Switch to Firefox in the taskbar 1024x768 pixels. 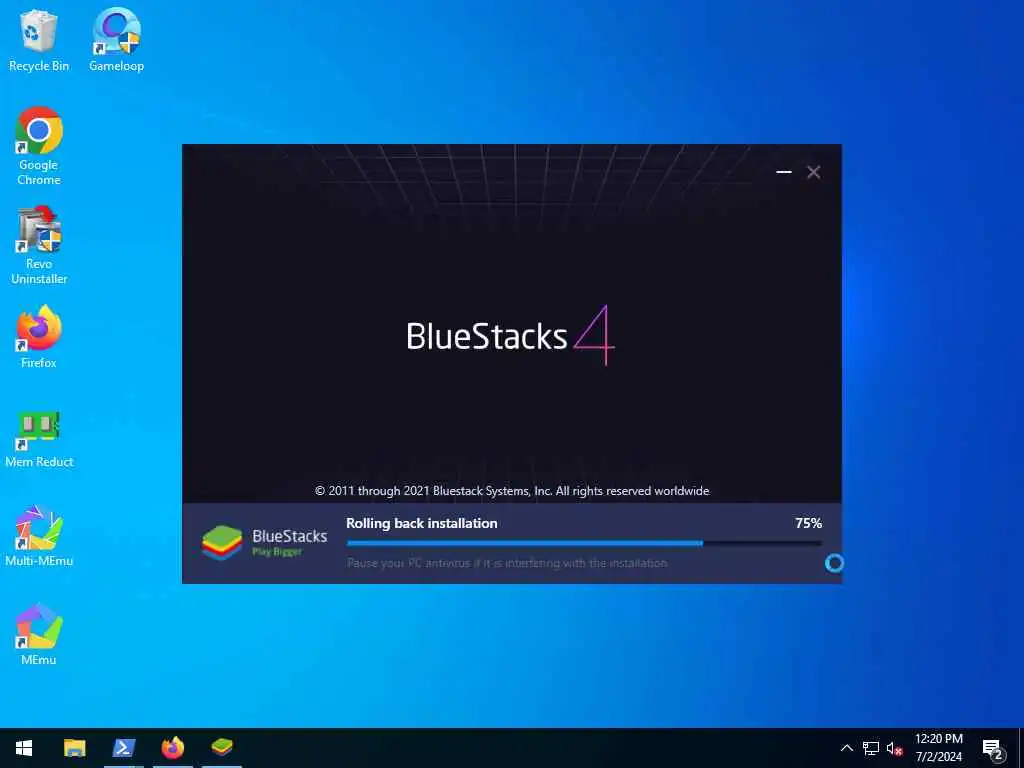pyautogui.click(x=172, y=748)
